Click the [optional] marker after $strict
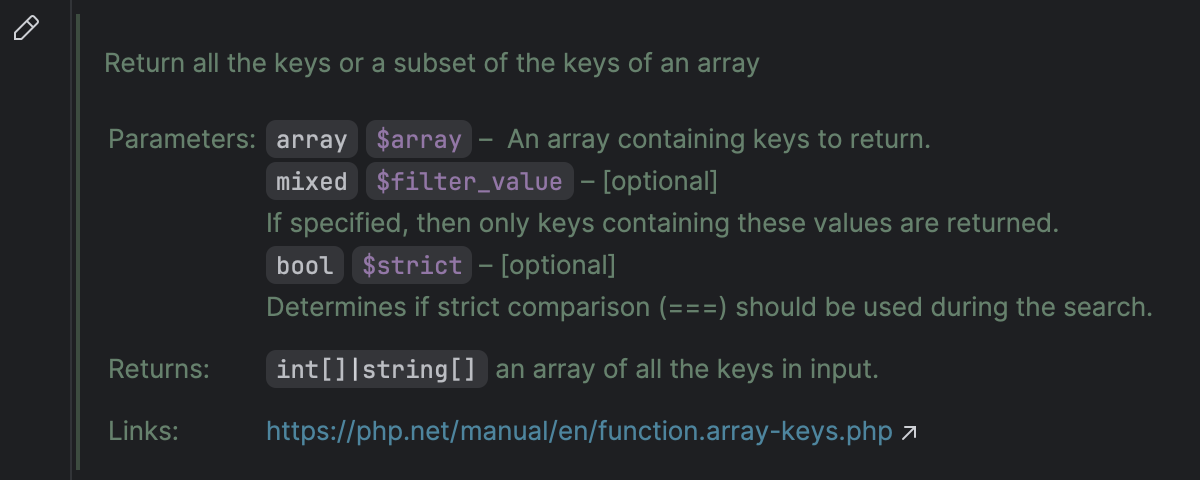 click(x=557, y=266)
